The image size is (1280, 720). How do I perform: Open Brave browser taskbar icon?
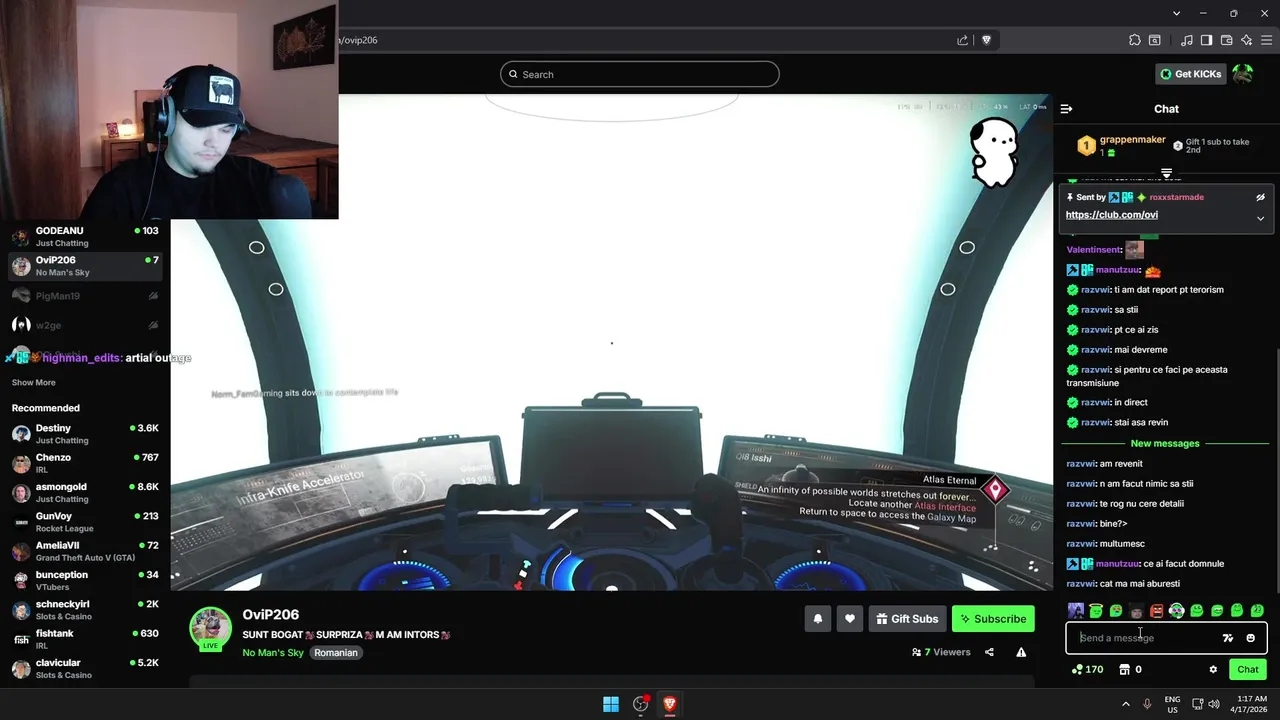[x=669, y=704]
